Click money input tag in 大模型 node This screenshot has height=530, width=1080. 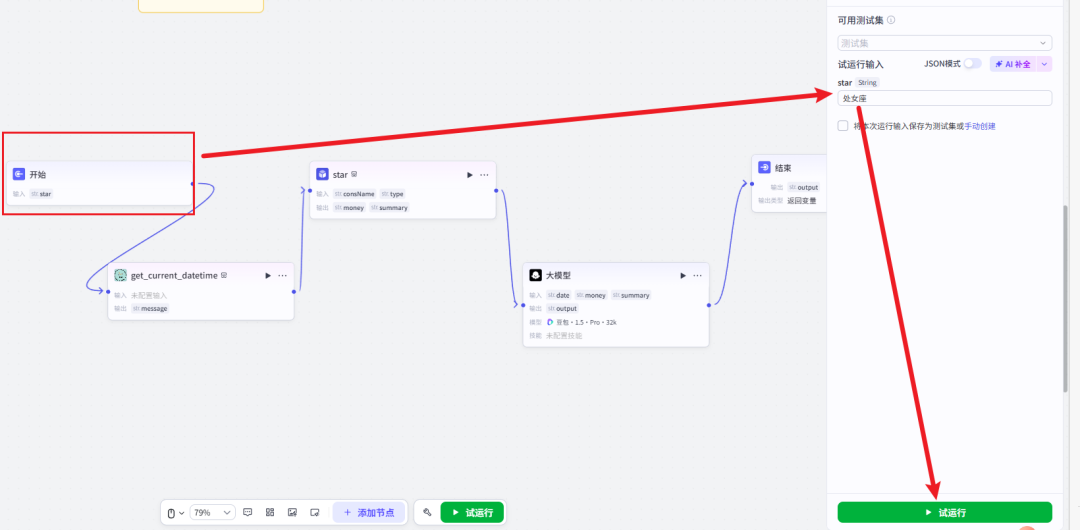(x=592, y=295)
